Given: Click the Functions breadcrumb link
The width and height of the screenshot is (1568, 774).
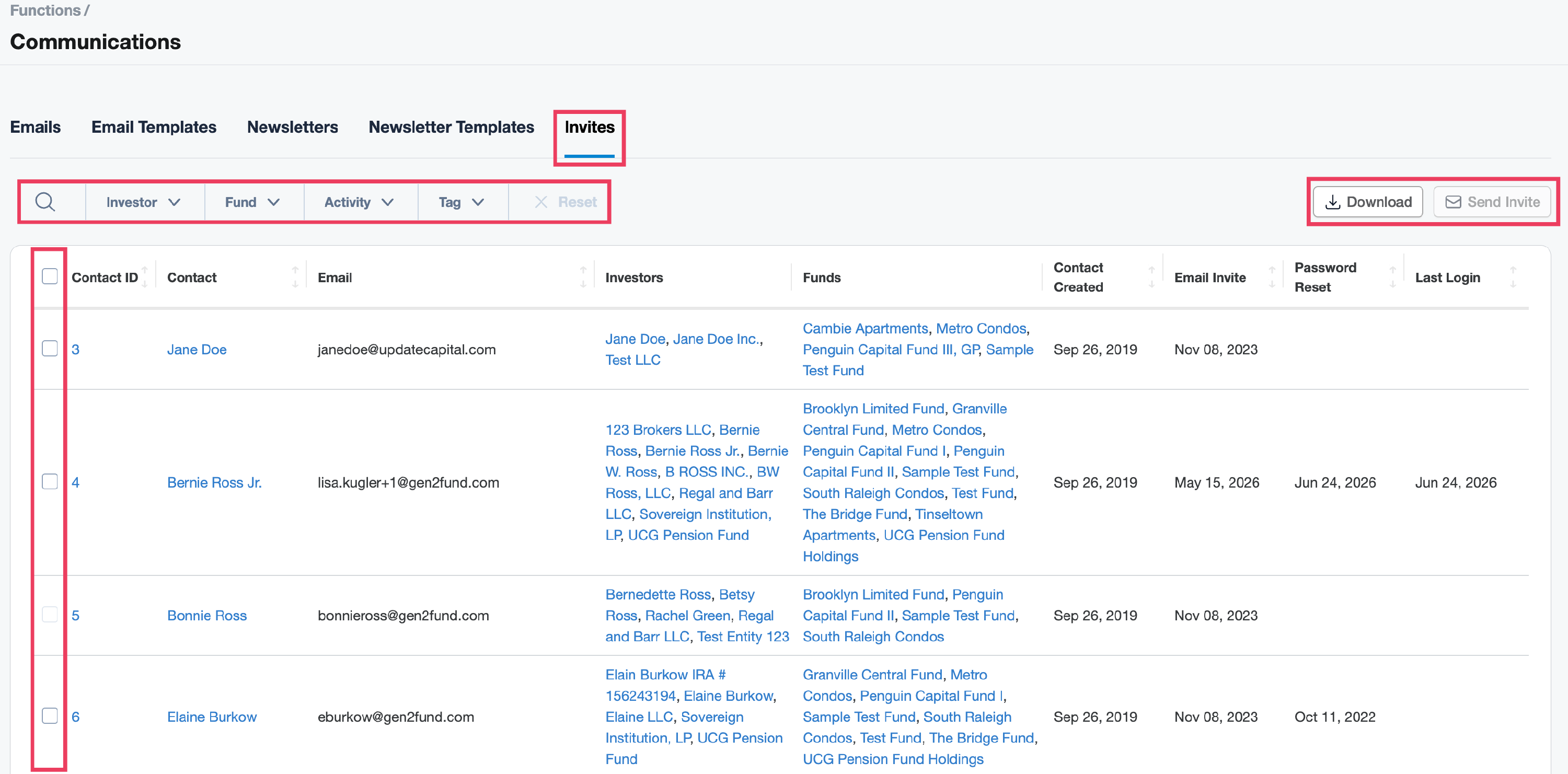Looking at the screenshot, I should coord(45,10).
